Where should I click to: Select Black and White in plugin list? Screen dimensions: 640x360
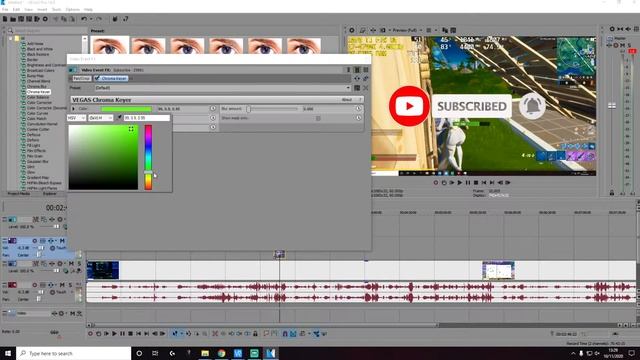40,49
